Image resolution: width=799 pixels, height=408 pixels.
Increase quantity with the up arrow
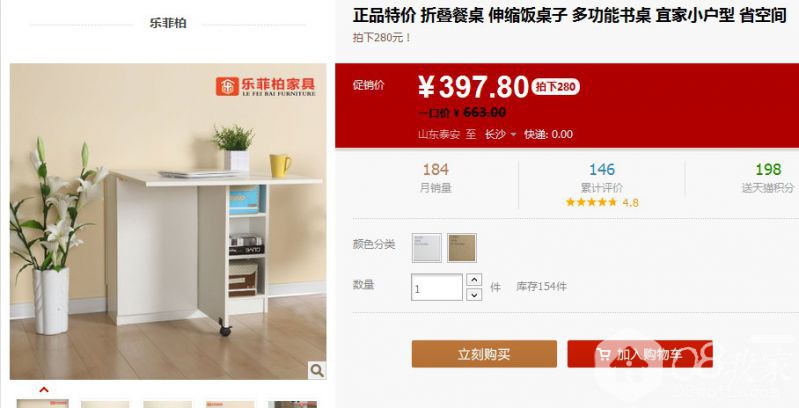click(474, 280)
